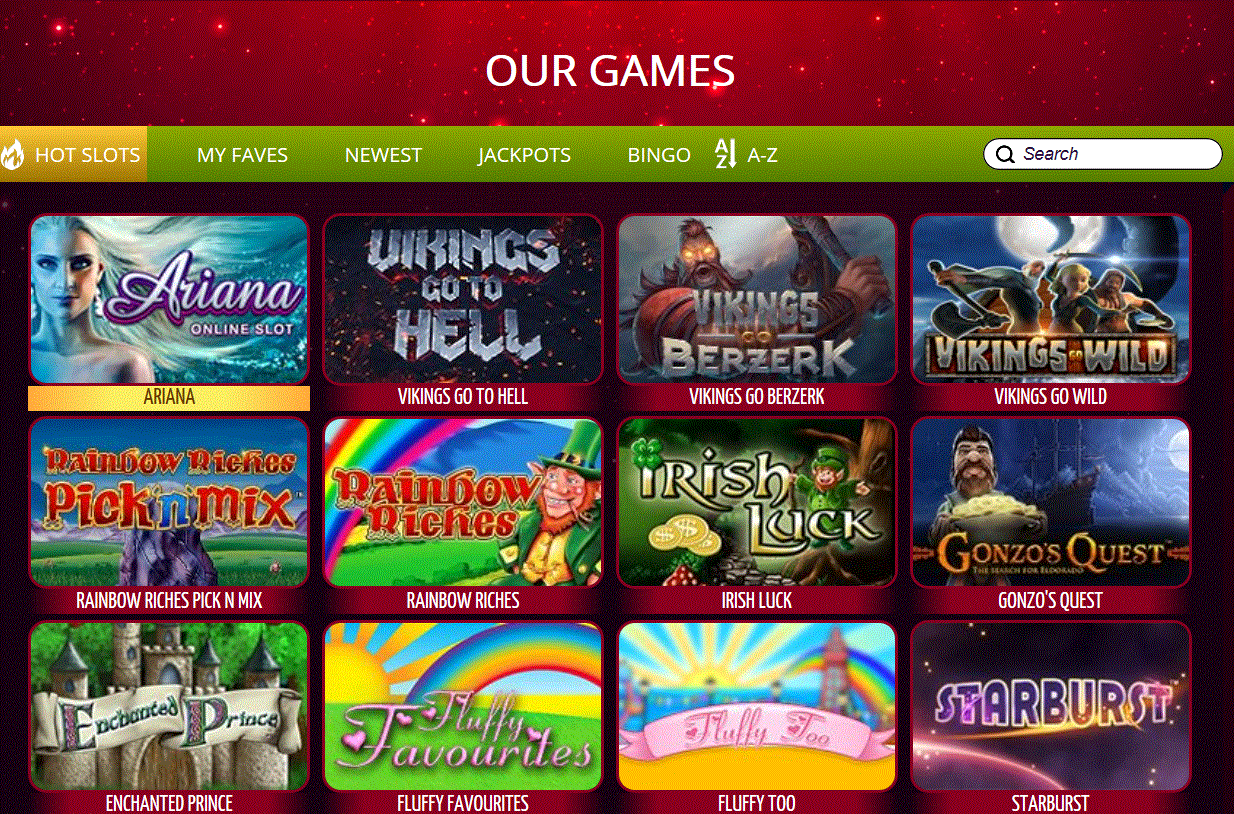1234x814 pixels.
Task: Switch to the My Faves tab
Action: [x=242, y=155]
